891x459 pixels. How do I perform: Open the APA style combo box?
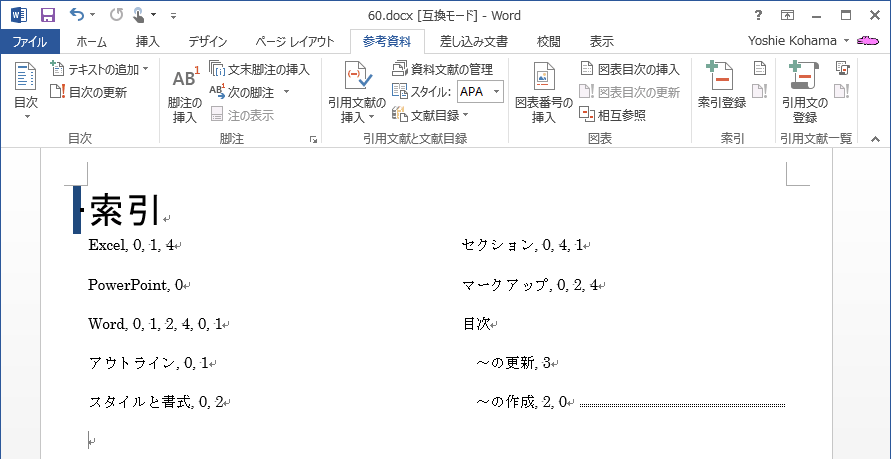(480, 91)
